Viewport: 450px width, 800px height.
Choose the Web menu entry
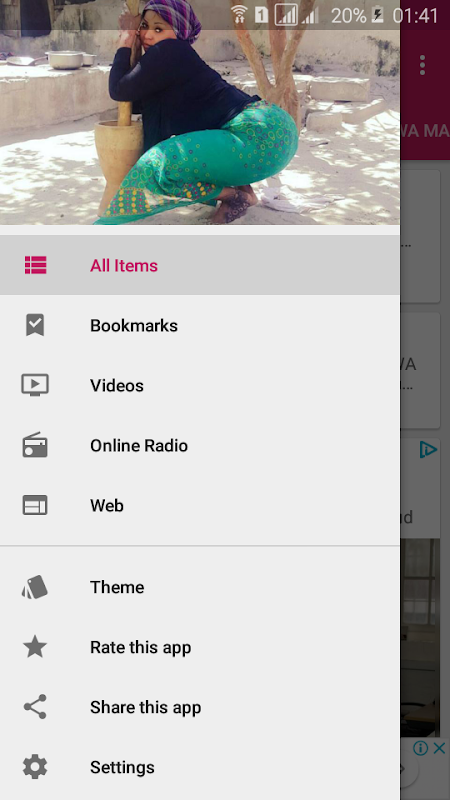point(200,505)
